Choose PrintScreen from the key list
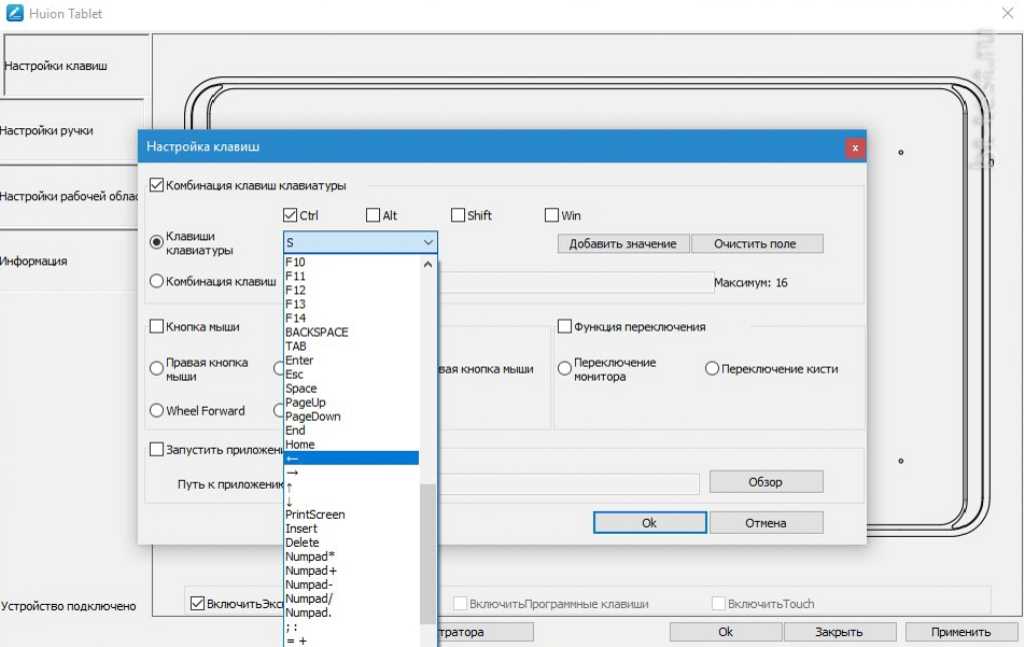1024x647 pixels. (315, 514)
